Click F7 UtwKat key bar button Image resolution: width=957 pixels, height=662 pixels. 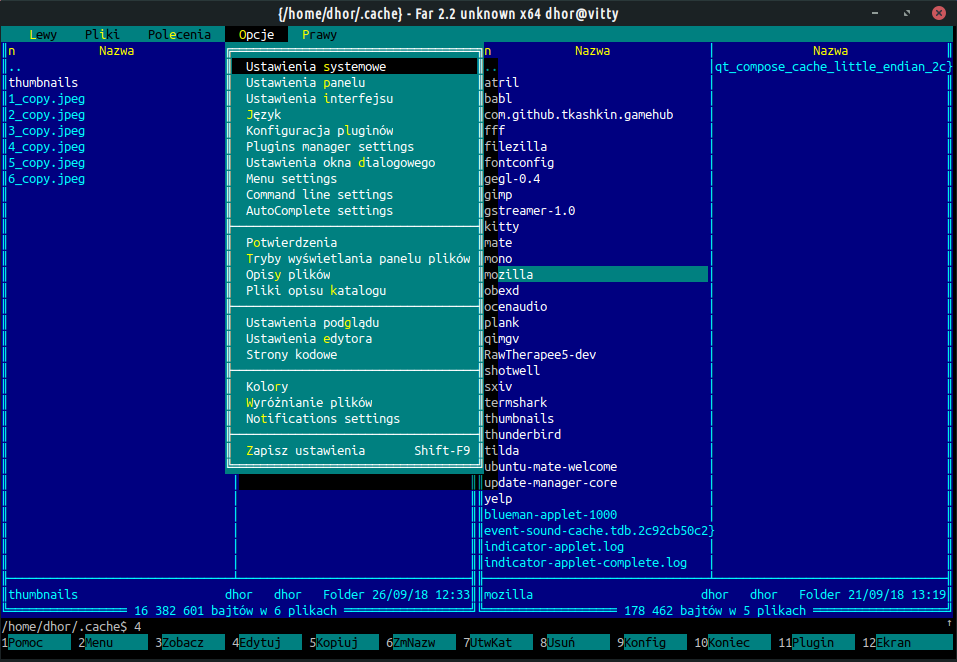(x=497, y=642)
